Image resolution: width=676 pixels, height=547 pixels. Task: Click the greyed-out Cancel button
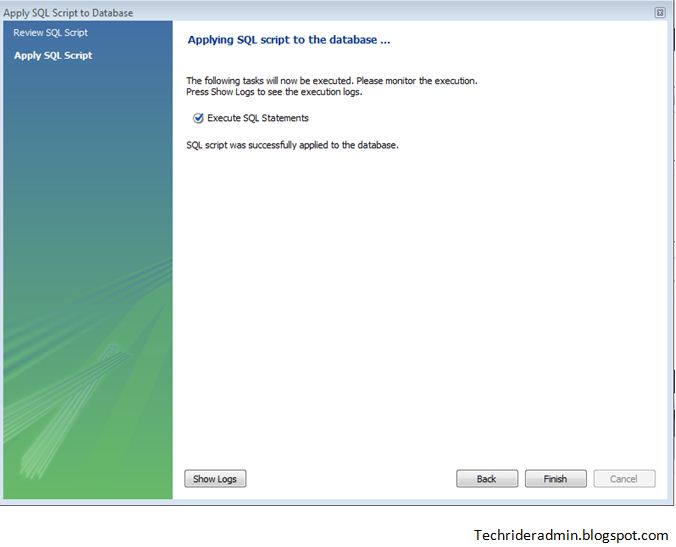click(x=624, y=478)
